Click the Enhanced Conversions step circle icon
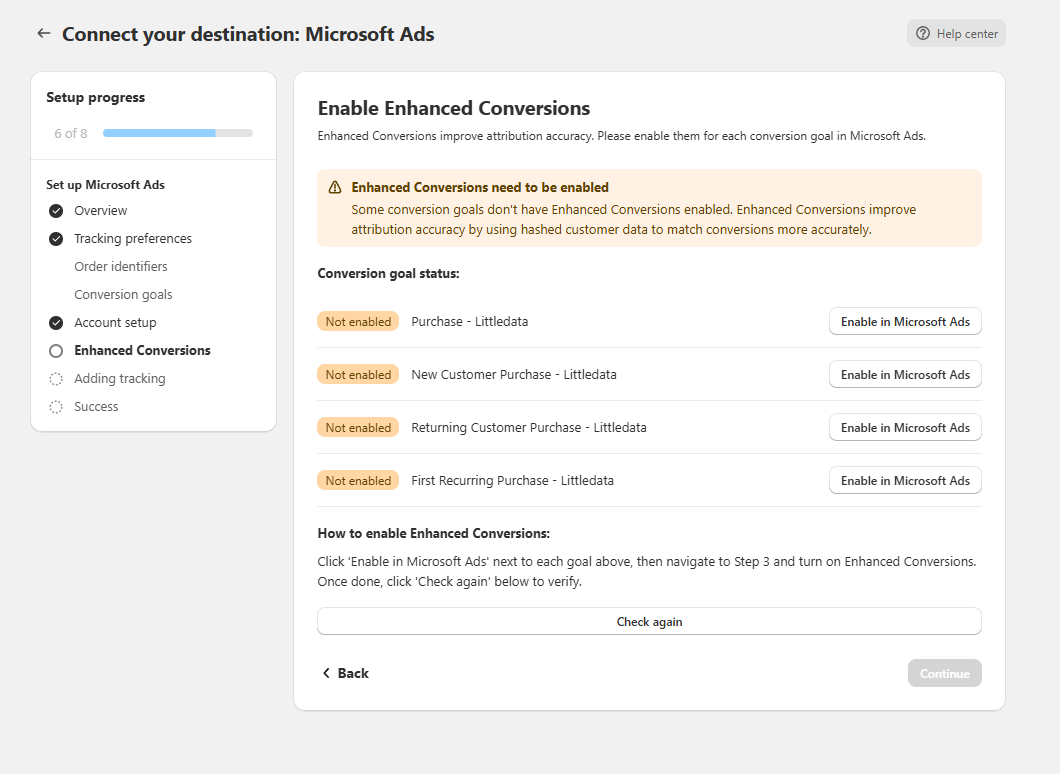 pos(56,351)
